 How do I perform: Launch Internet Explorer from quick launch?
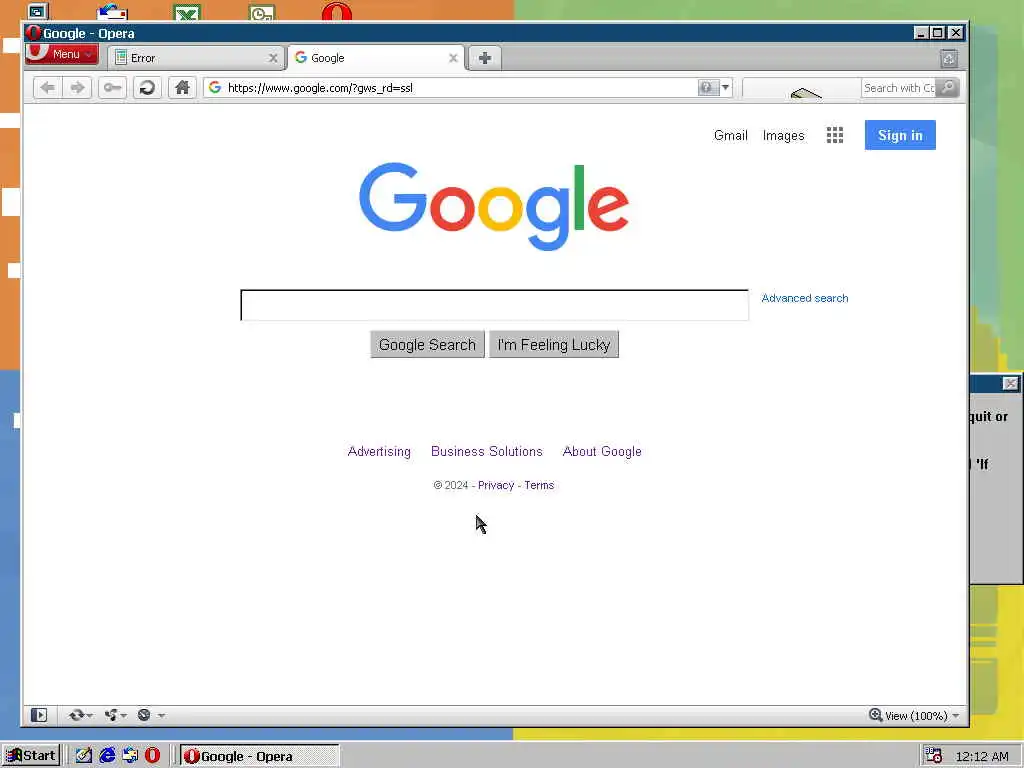(107, 756)
